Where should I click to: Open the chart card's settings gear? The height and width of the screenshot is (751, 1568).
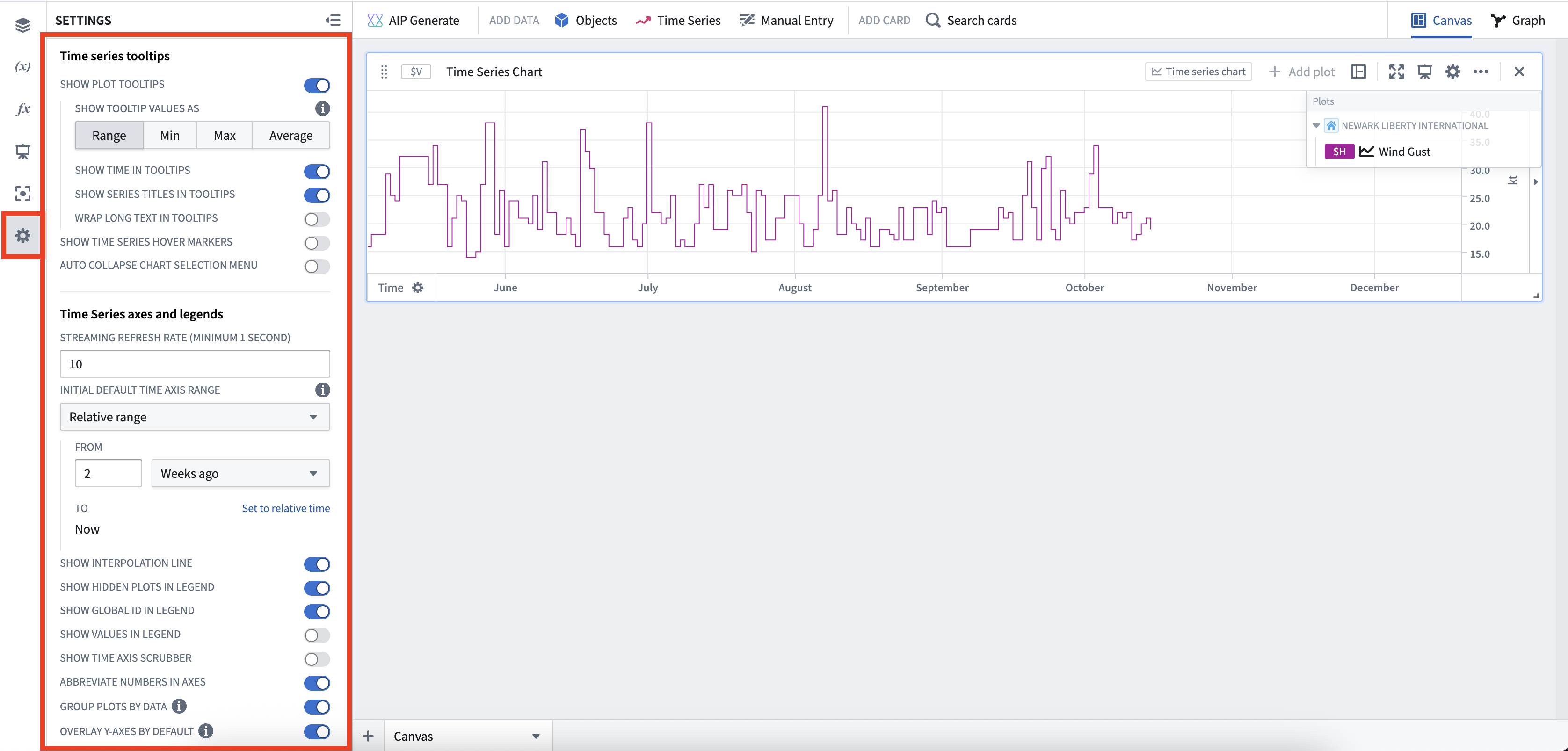coord(1452,72)
